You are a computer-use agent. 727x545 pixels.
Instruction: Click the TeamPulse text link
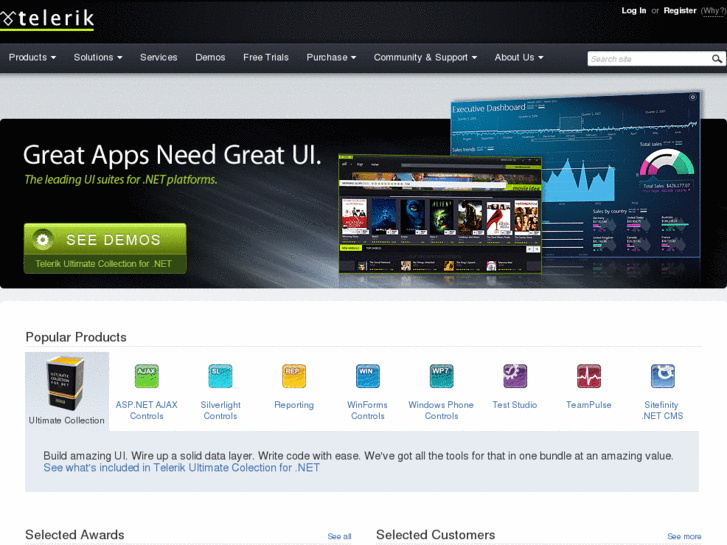pyautogui.click(x=589, y=405)
